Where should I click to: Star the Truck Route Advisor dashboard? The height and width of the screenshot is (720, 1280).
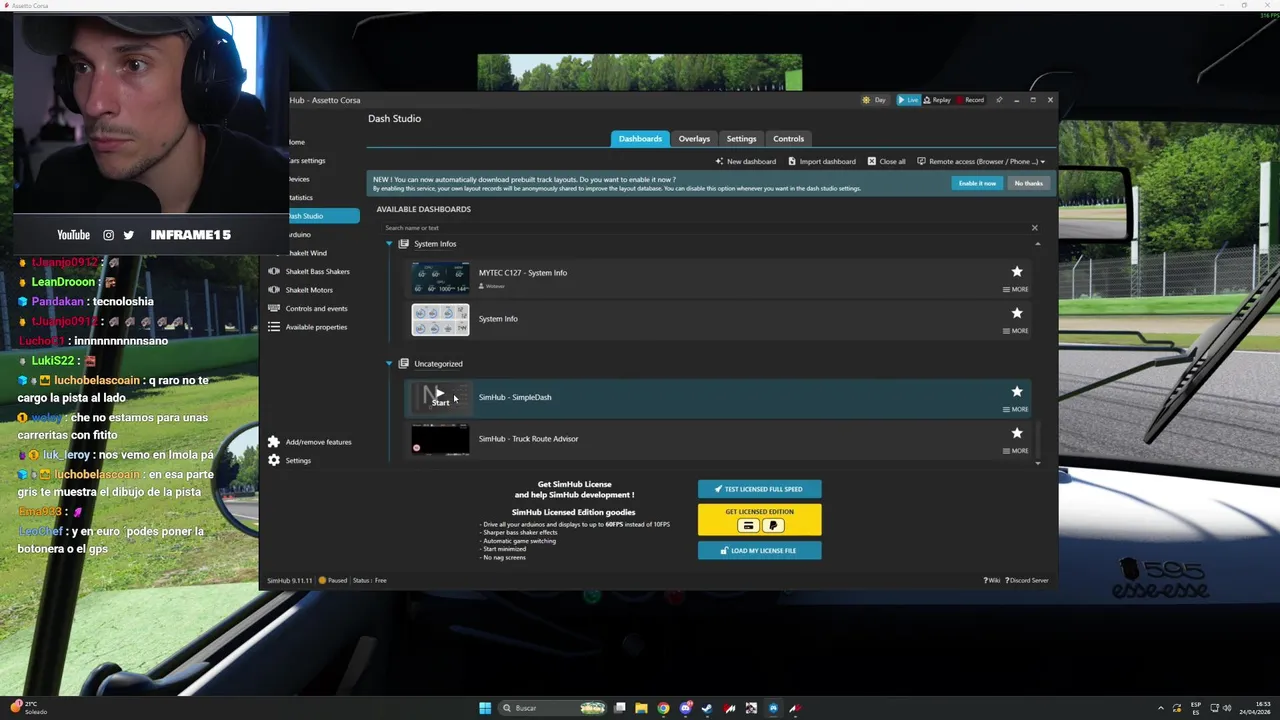(1017, 433)
